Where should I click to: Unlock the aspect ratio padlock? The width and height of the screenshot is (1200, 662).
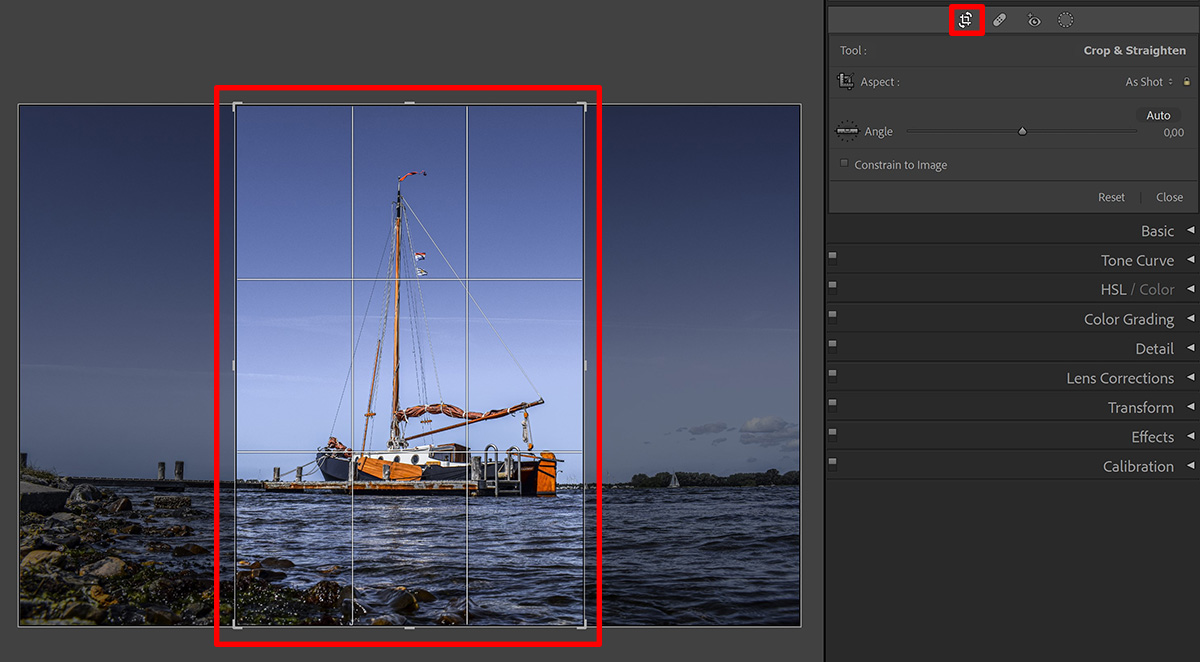coord(1188,81)
